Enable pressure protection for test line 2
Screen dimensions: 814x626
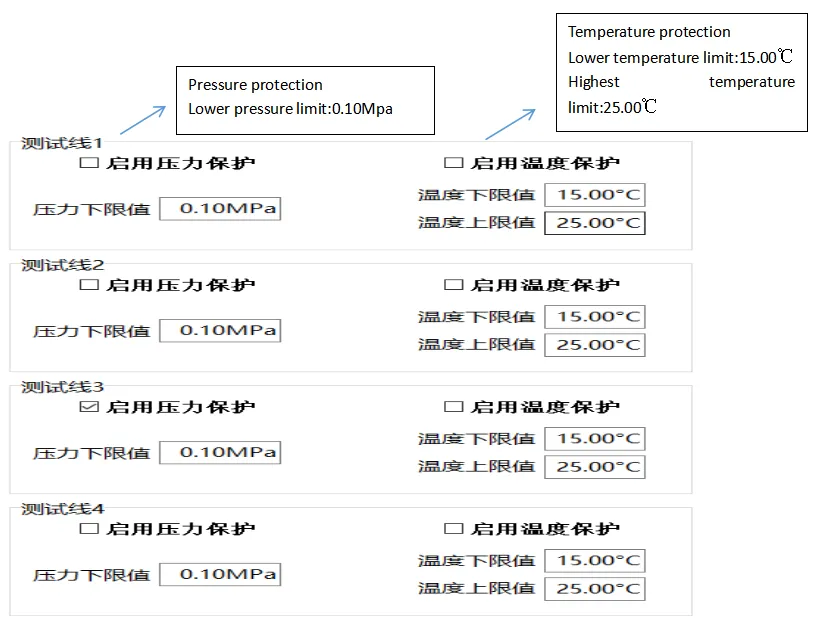pos(89,285)
